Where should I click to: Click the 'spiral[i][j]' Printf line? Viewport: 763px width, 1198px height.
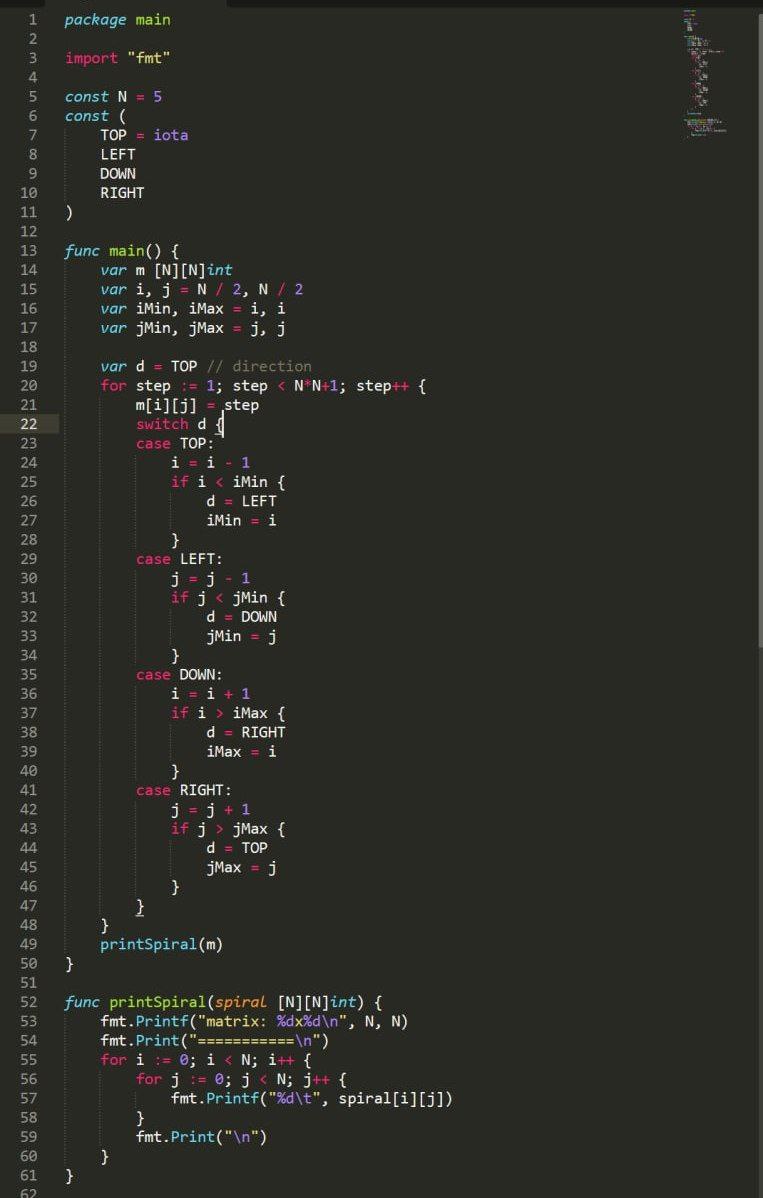point(312,1099)
